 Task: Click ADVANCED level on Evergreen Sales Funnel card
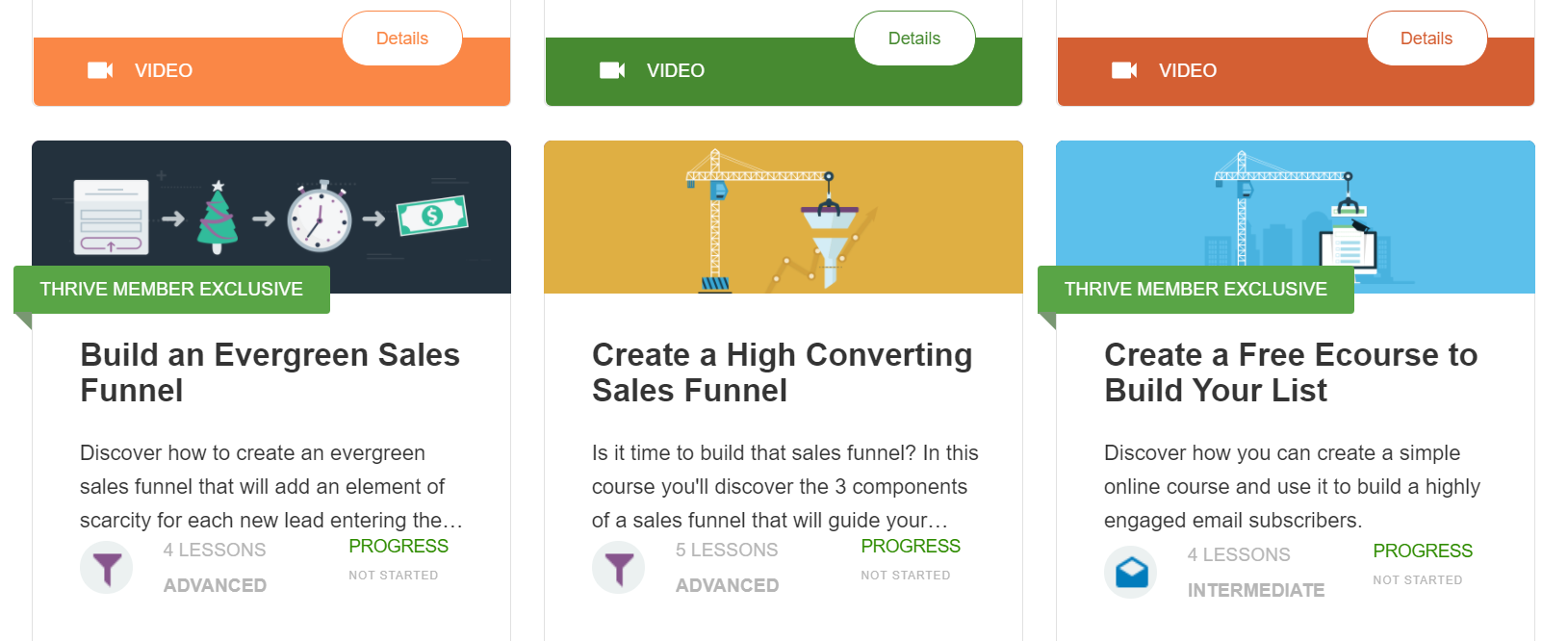[x=215, y=585]
